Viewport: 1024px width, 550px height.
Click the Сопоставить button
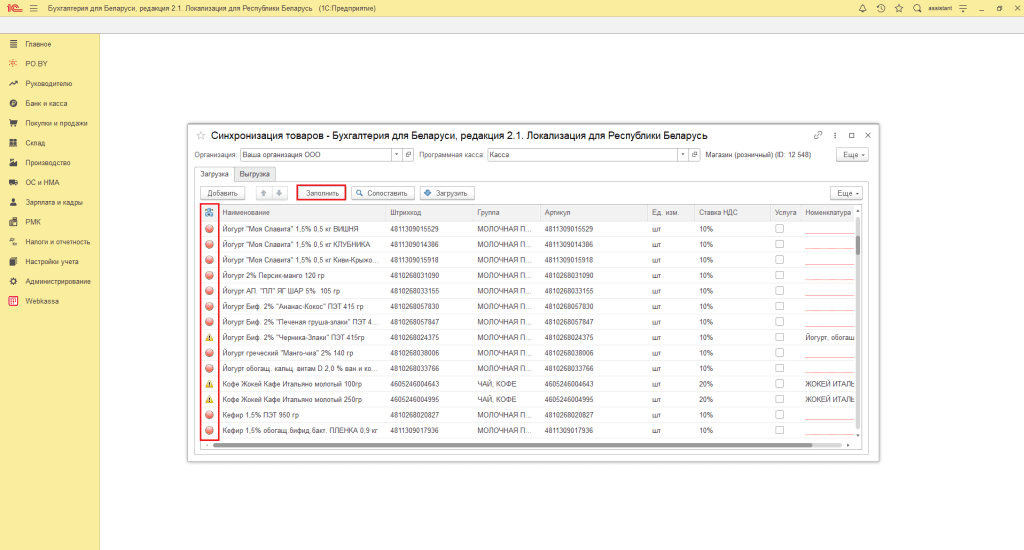click(383, 193)
